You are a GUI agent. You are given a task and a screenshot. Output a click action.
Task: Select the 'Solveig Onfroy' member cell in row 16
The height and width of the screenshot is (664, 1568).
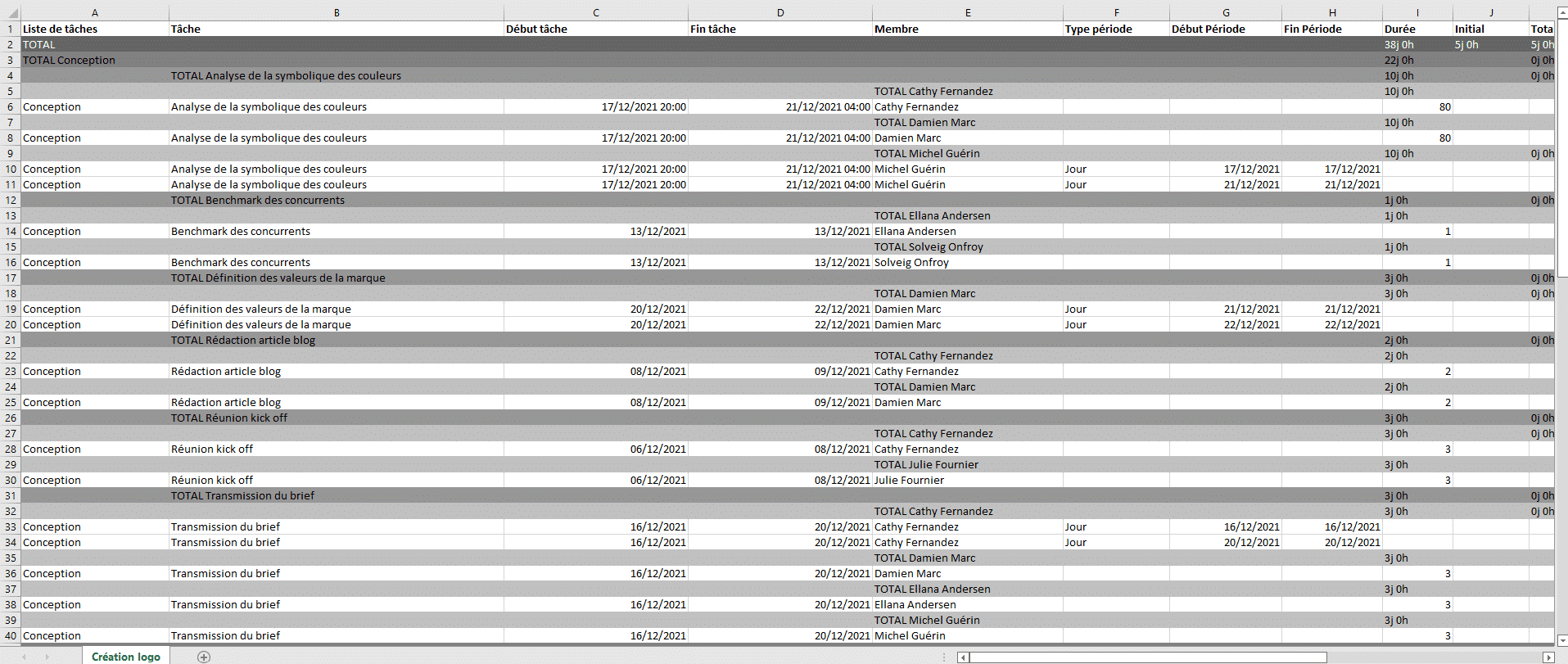tap(968, 262)
